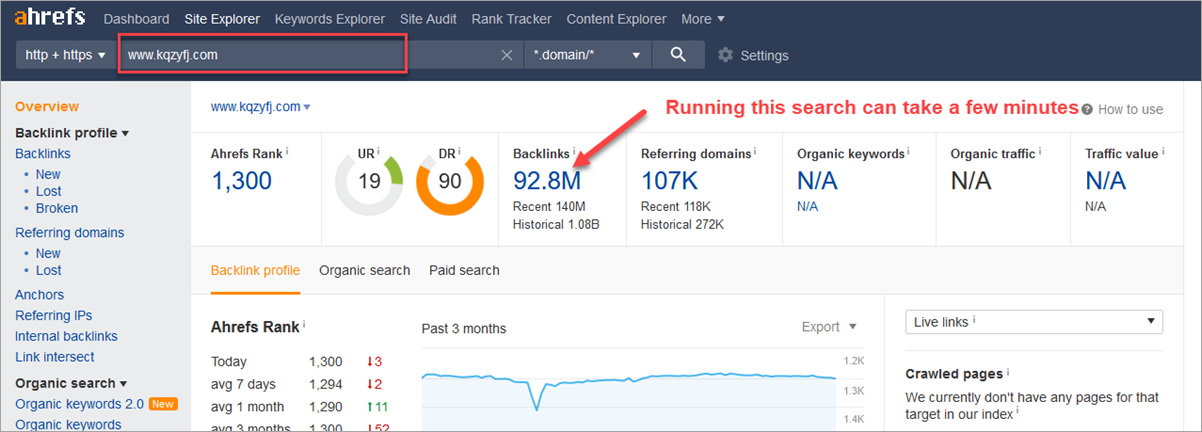Click the DR 90 gauge
The image size is (1202, 432).
450,182
